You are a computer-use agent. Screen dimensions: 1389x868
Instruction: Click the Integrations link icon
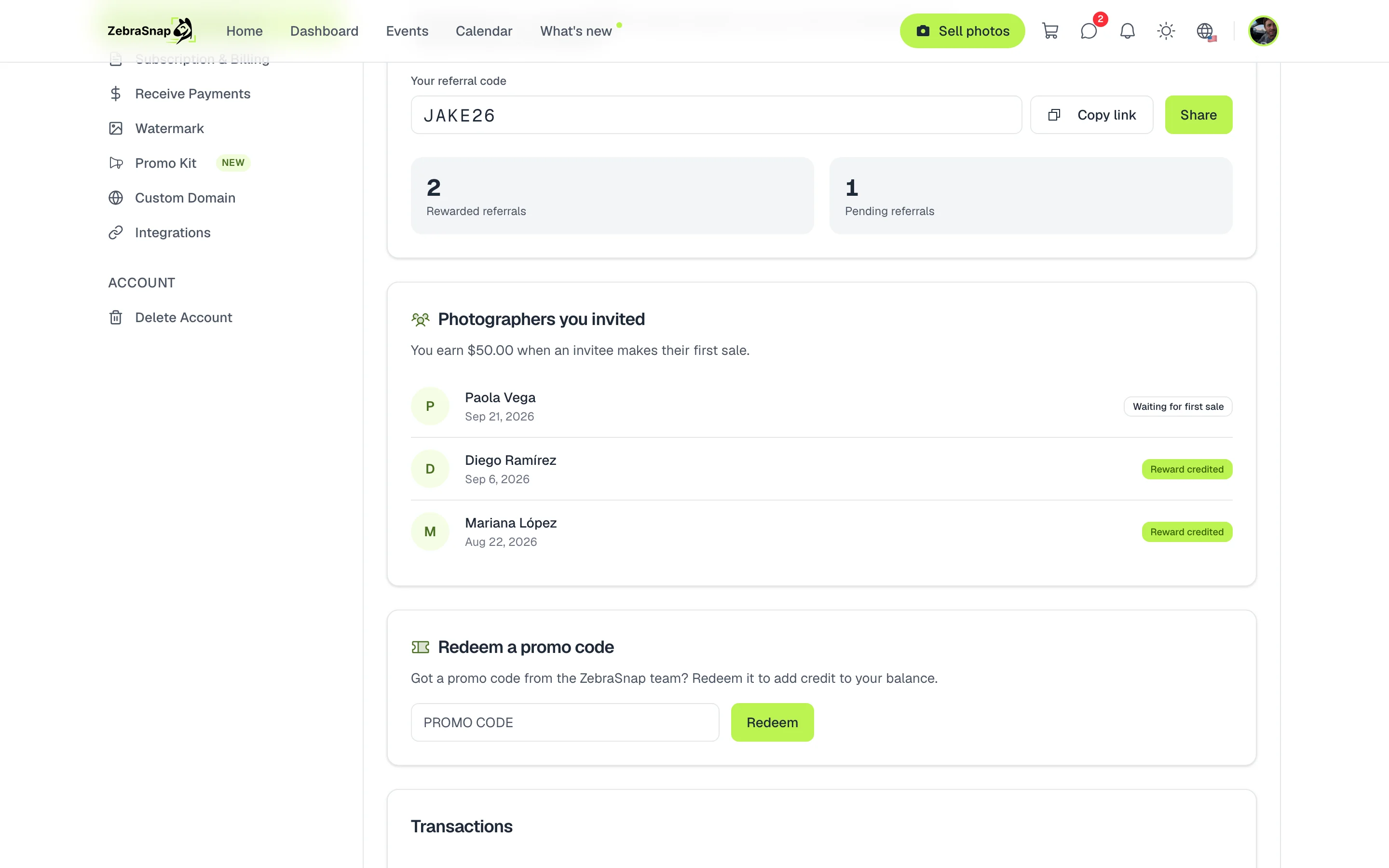[x=115, y=232]
